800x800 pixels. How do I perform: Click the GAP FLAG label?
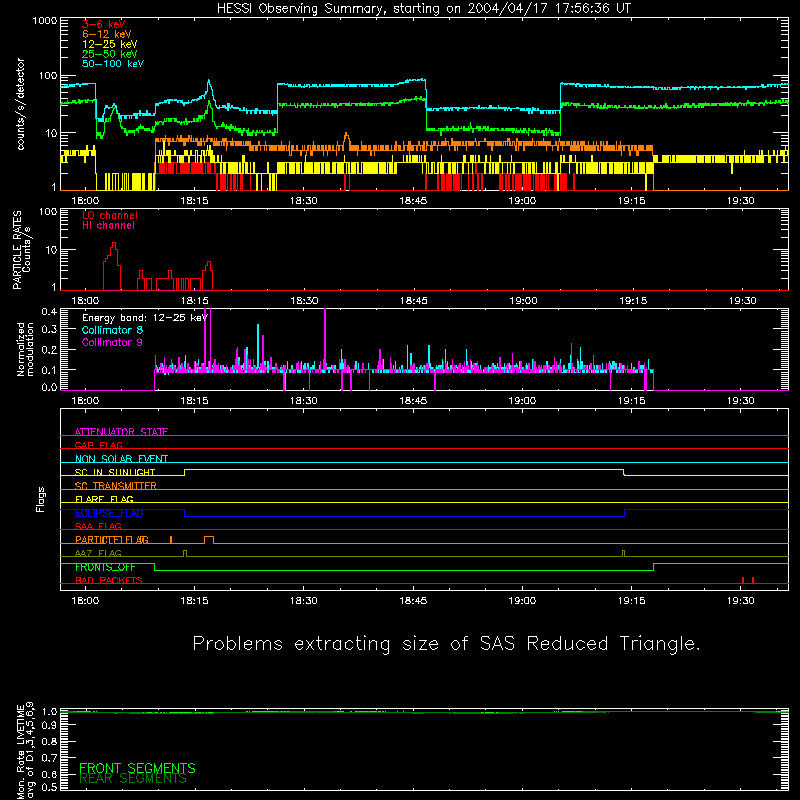(98, 445)
